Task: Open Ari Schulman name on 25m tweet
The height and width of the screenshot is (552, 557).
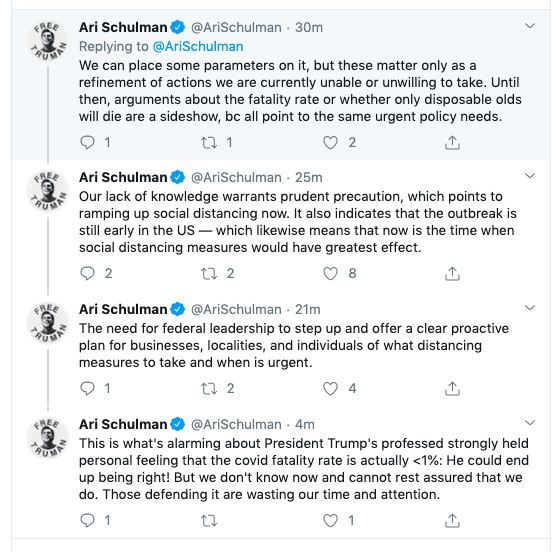Action: (x=123, y=177)
